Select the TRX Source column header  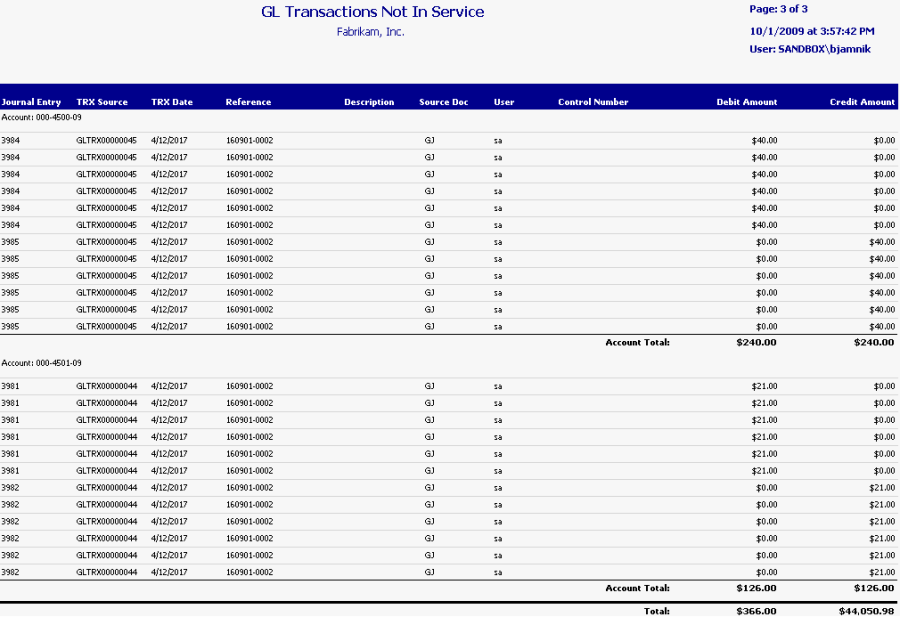pyautogui.click(x=102, y=102)
